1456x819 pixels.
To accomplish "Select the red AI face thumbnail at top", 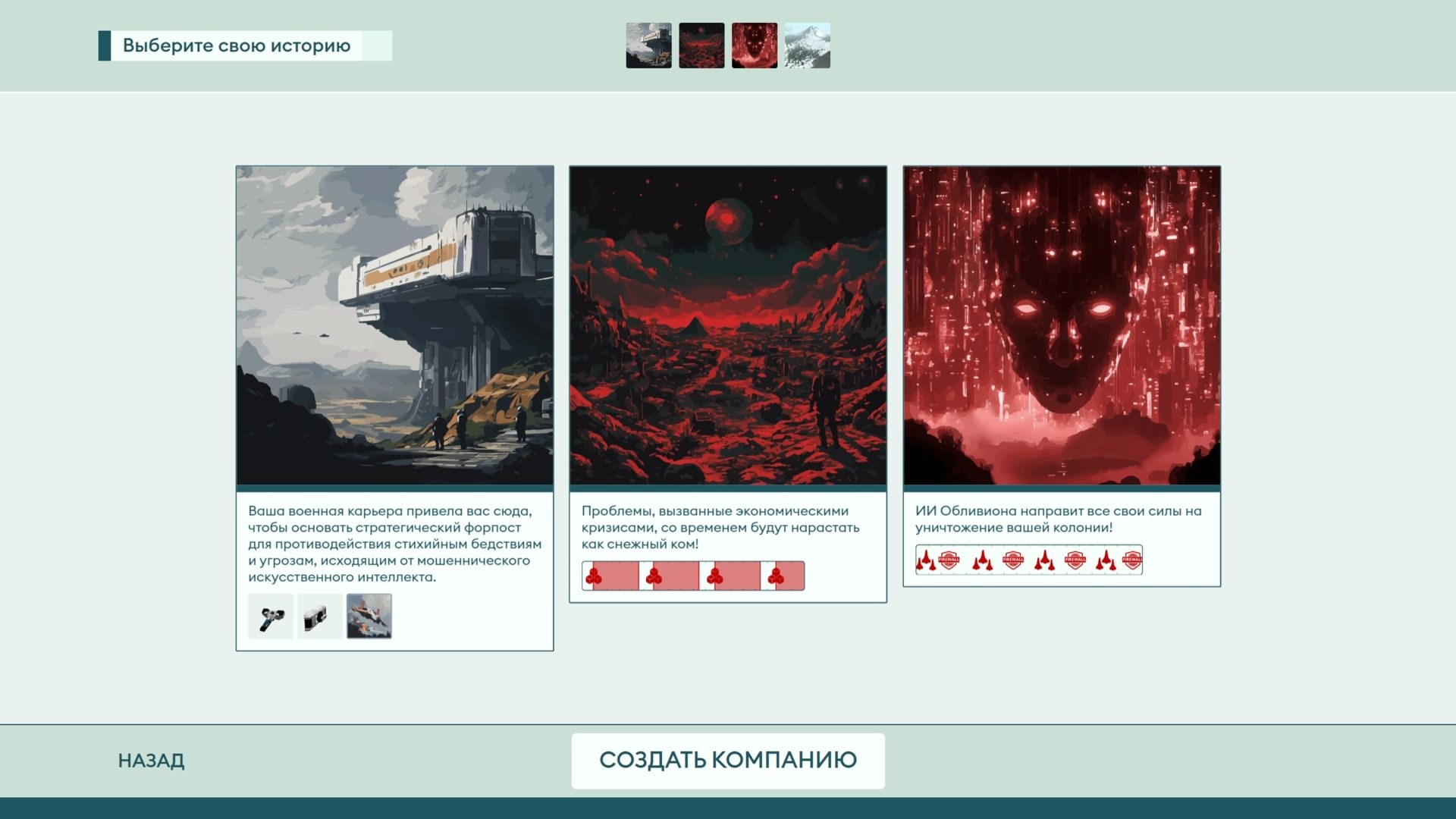I will click(x=755, y=45).
